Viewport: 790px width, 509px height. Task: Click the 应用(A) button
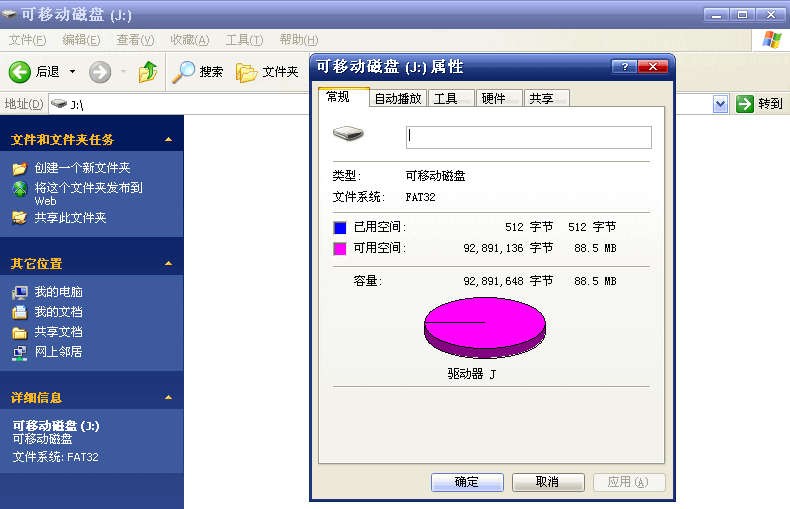pos(629,482)
